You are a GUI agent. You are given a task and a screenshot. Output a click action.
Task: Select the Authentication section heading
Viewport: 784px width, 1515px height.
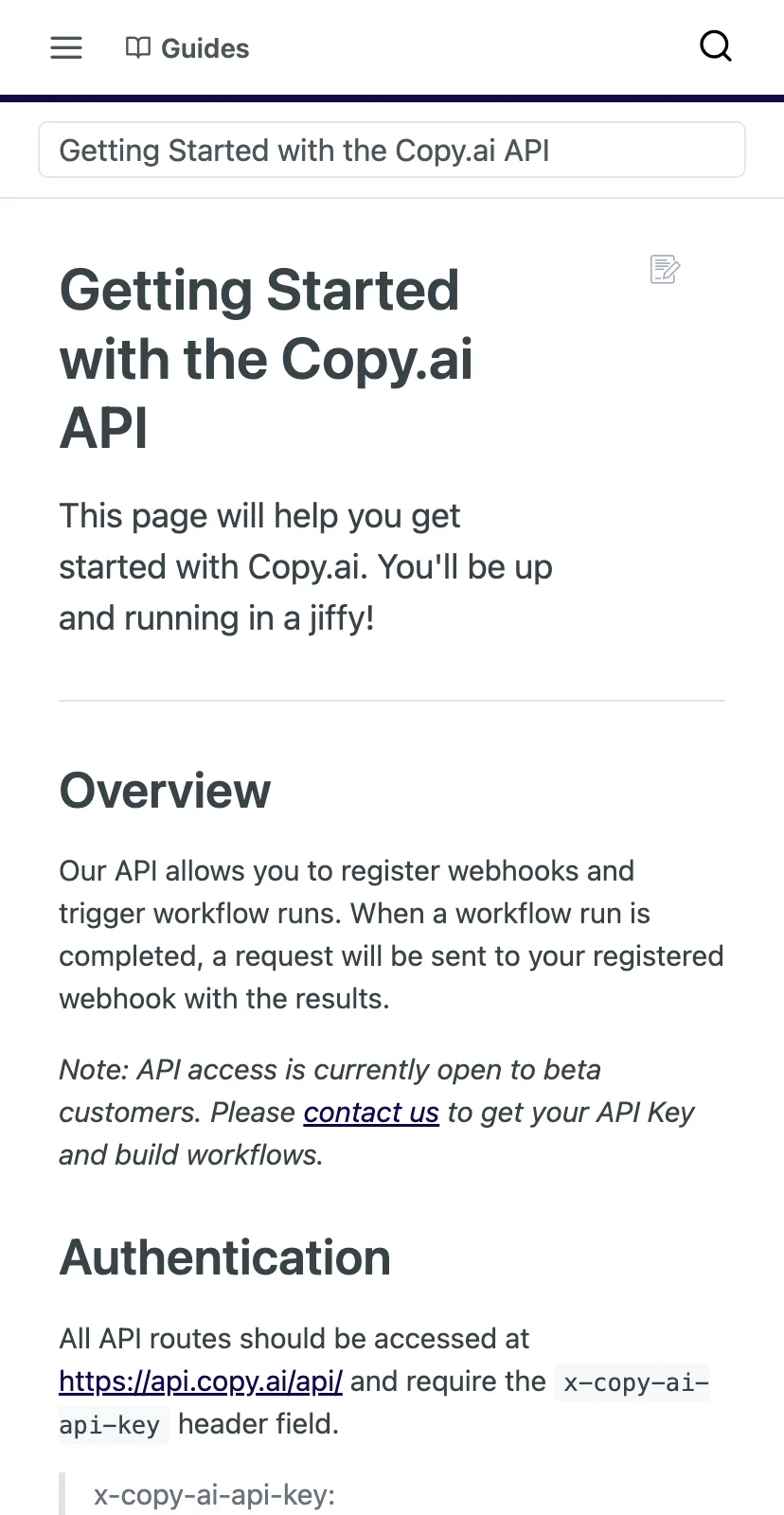point(225,1257)
